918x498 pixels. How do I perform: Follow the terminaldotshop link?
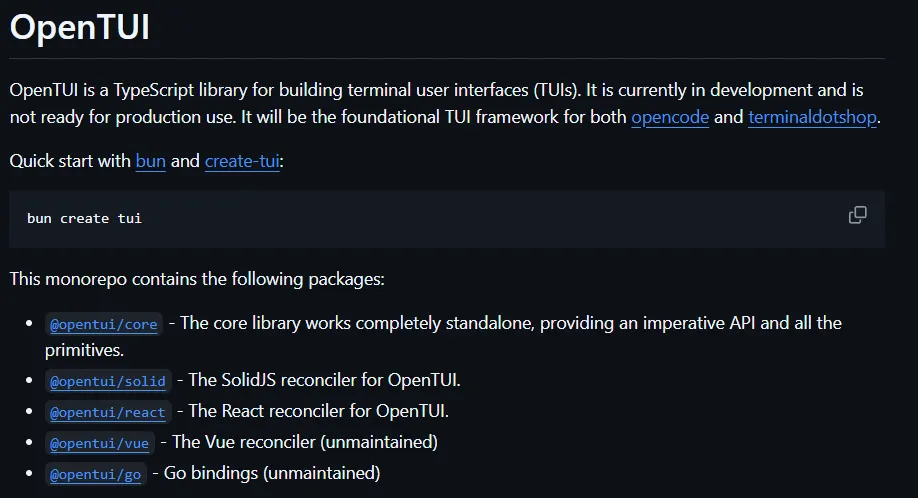tap(812, 117)
